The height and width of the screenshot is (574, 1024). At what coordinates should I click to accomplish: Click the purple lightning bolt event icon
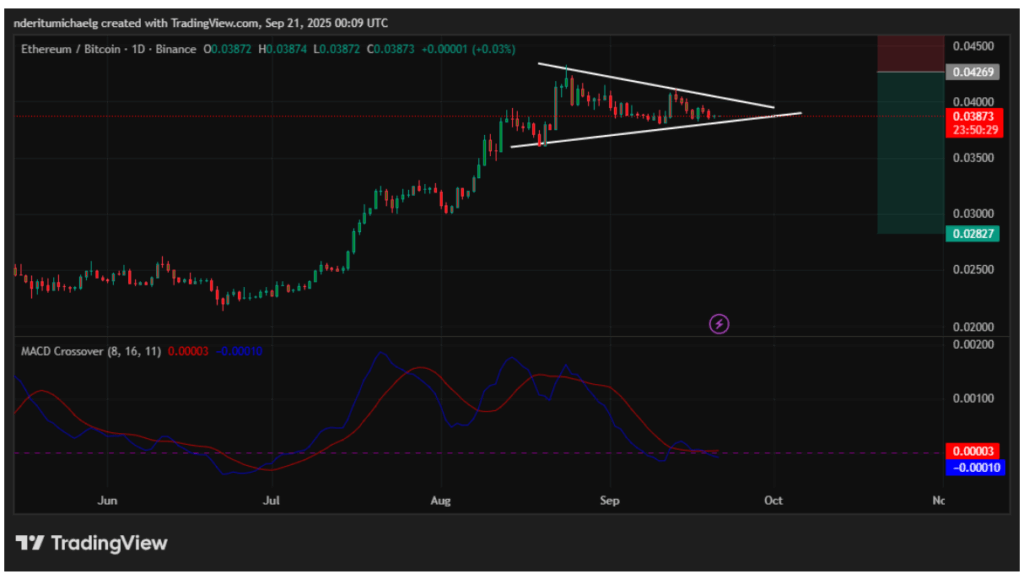coord(719,324)
